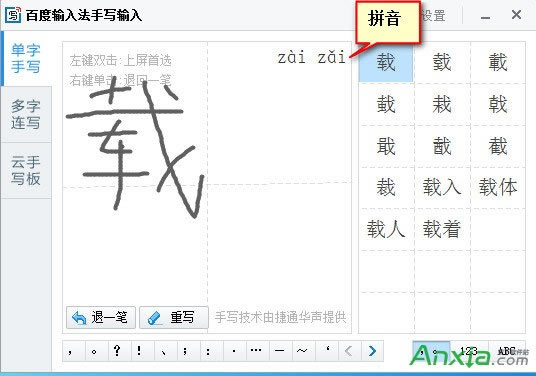This screenshot has width=536, height=376.
Task: Insert the ellipsis symbol
Action: 256,351
